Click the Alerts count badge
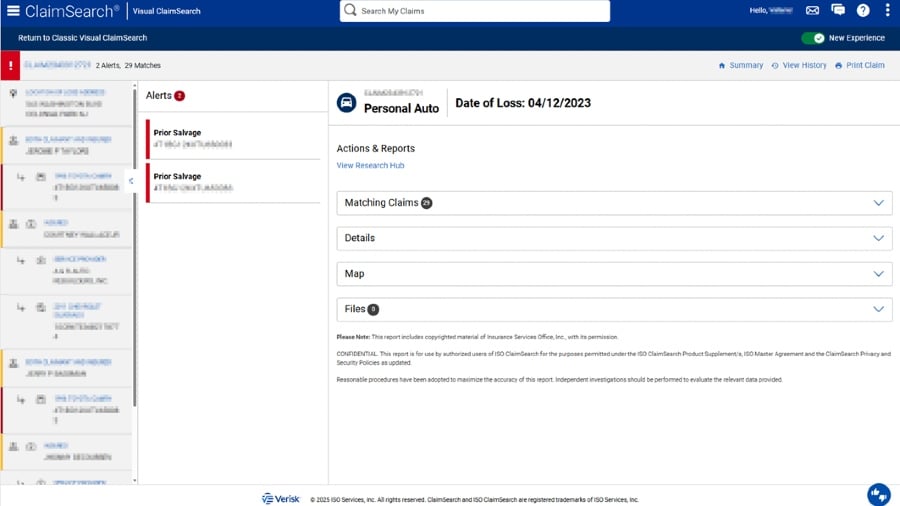This screenshot has width=900, height=506. [x=180, y=96]
